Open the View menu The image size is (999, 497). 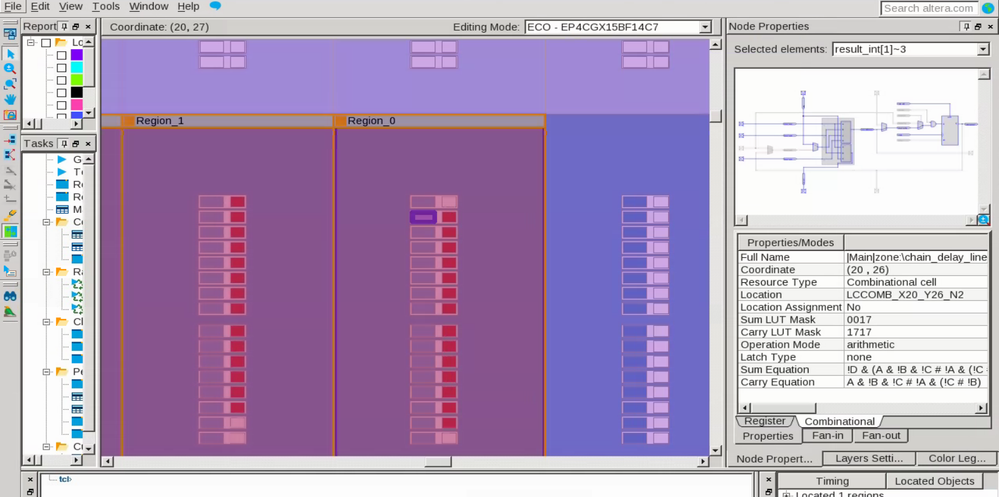coord(71,6)
